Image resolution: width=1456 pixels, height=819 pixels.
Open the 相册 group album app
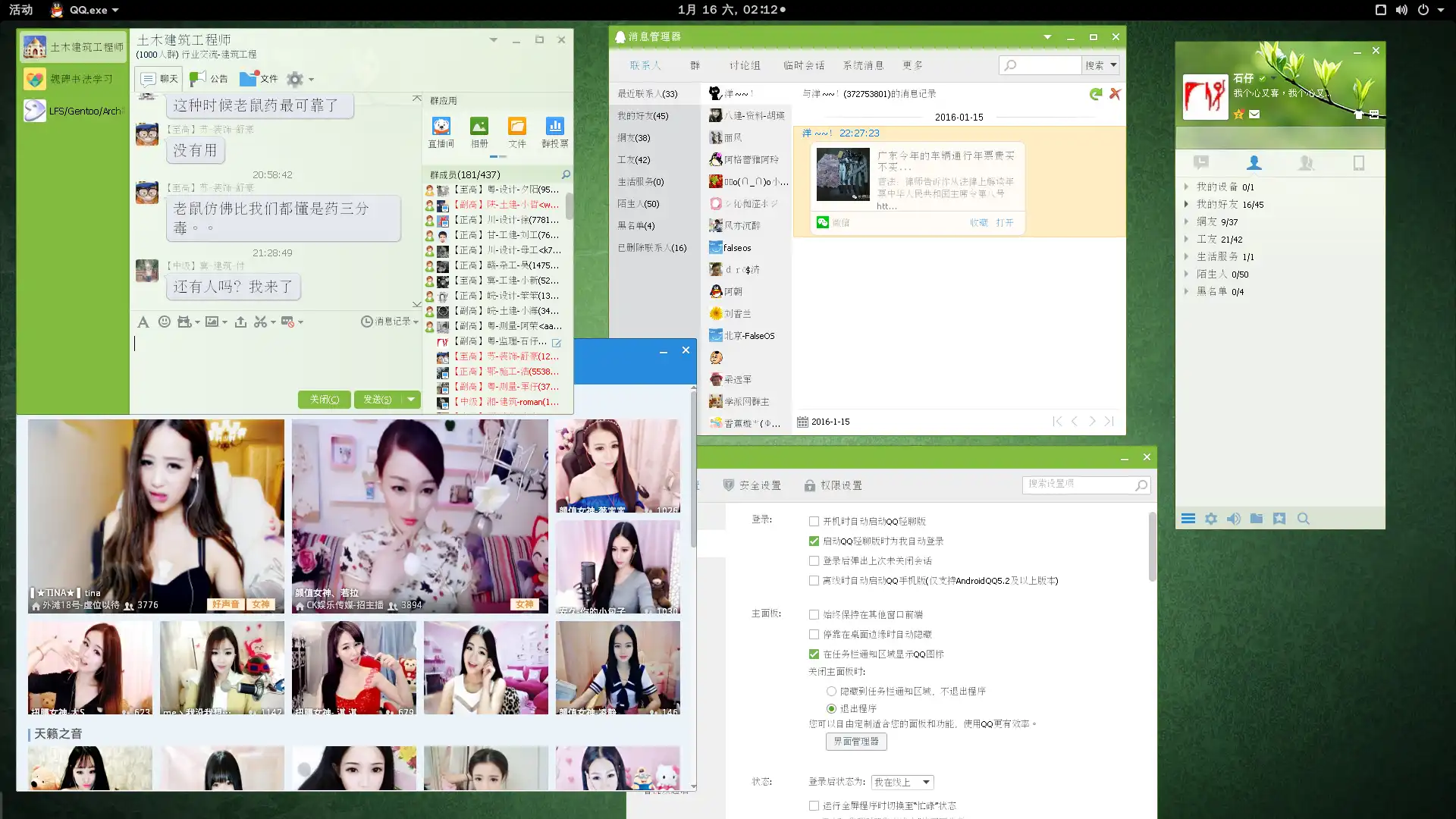tap(479, 132)
